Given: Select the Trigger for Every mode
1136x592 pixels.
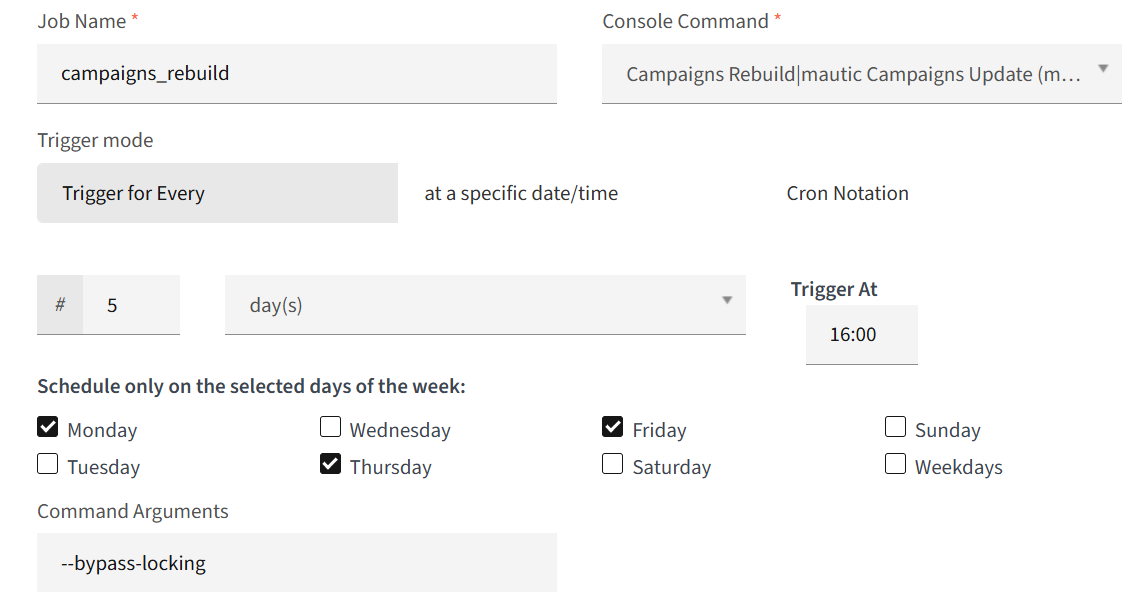Looking at the screenshot, I should coord(217,193).
